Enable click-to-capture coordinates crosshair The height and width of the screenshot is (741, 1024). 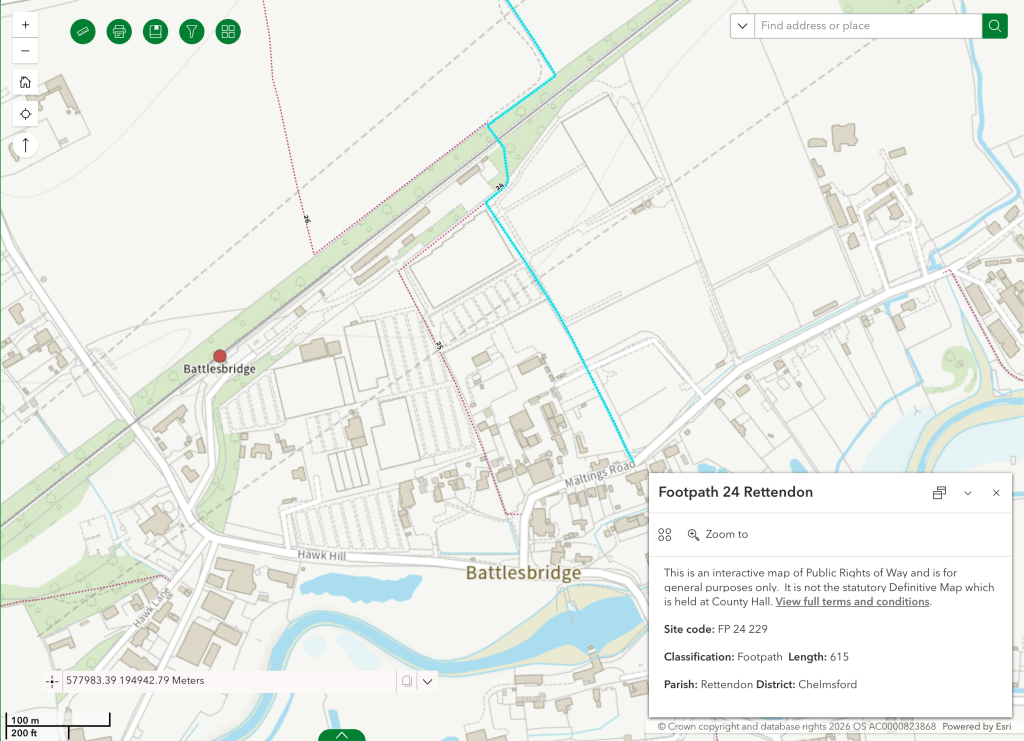point(52,681)
